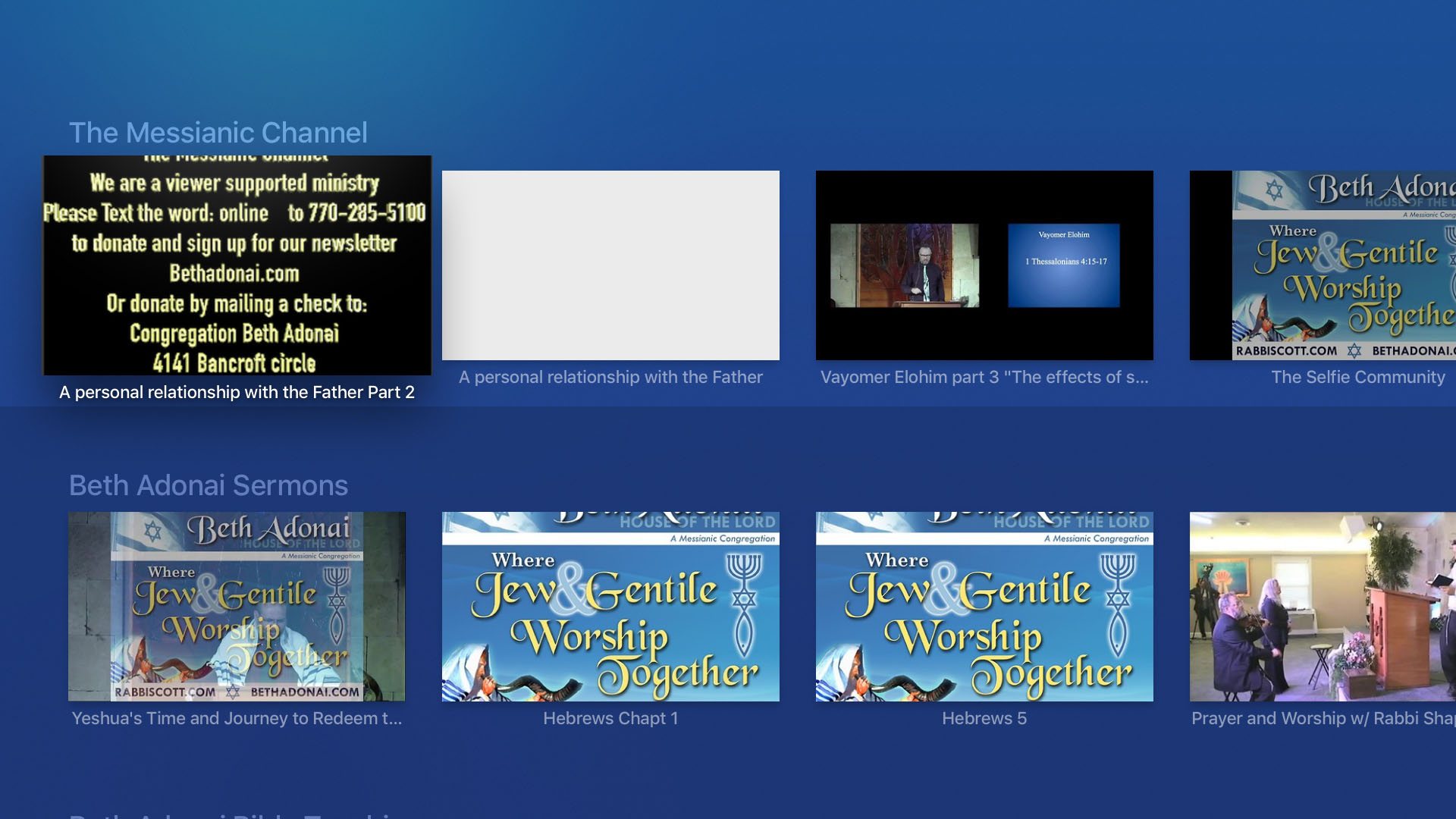Click 'The Messianic Channel' section heading
1456x819 pixels.
point(218,133)
